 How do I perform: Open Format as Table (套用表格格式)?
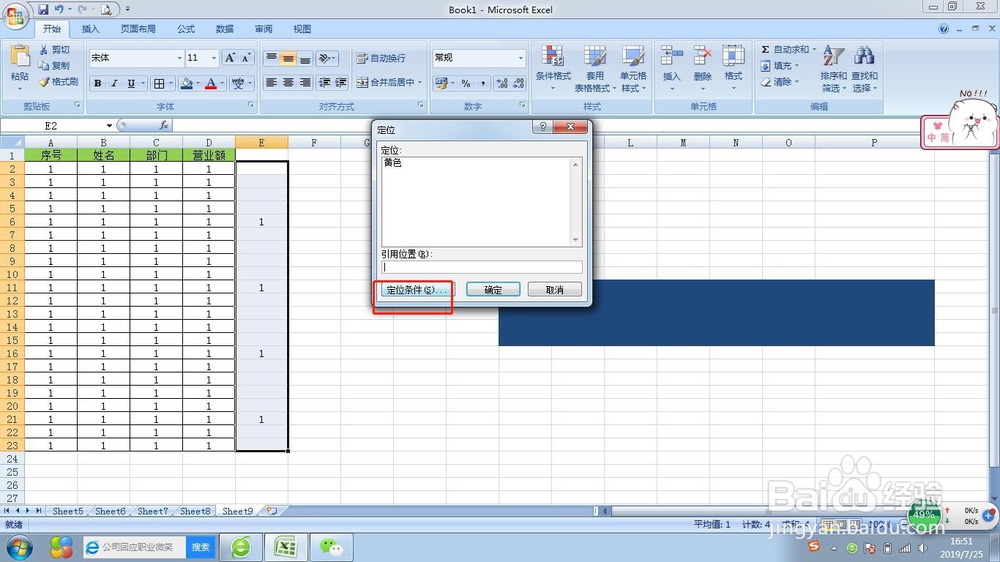coord(595,68)
